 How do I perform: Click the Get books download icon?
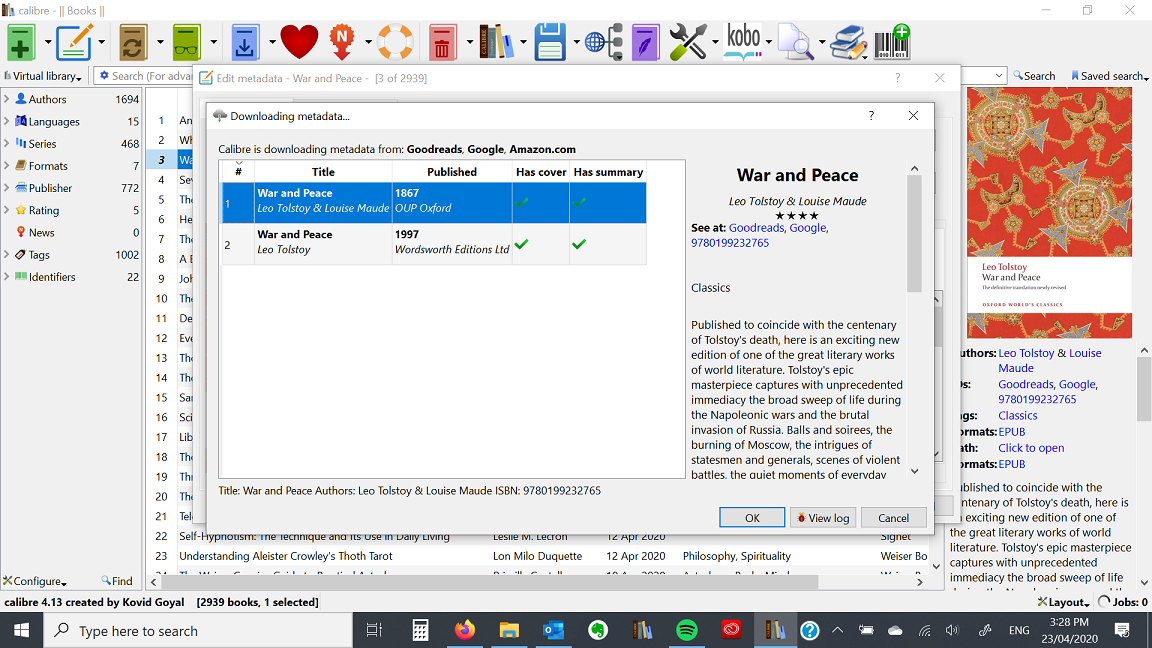click(245, 42)
